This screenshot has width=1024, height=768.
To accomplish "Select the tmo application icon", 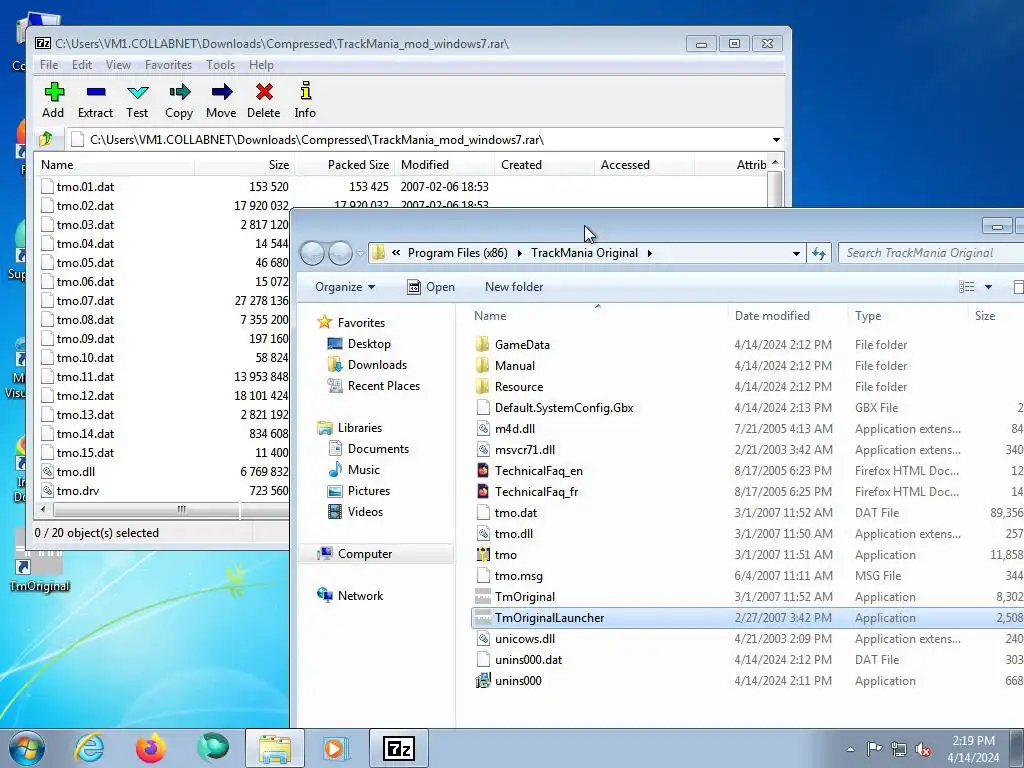I will point(483,555).
